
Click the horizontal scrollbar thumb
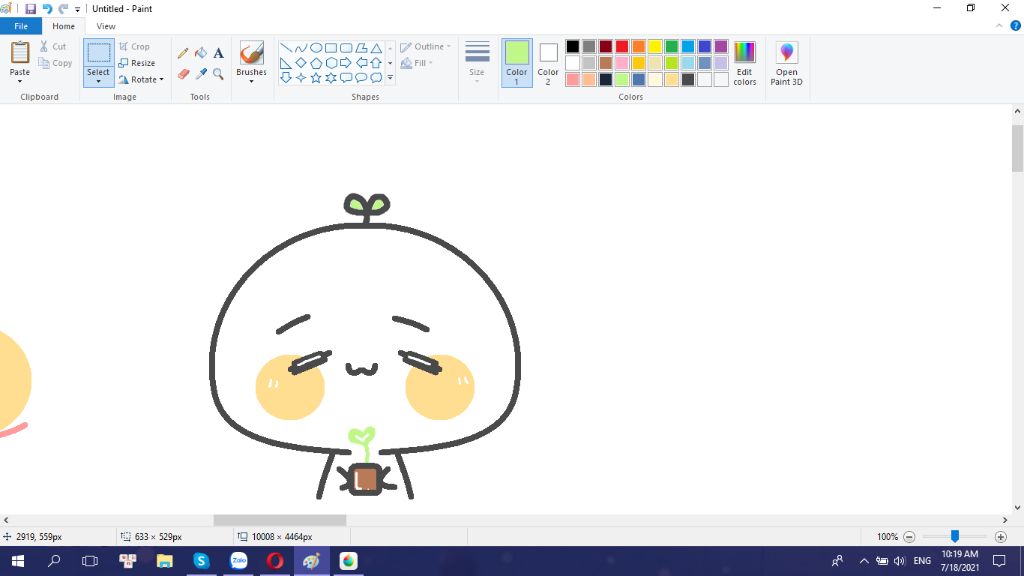[x=280, y=520]
